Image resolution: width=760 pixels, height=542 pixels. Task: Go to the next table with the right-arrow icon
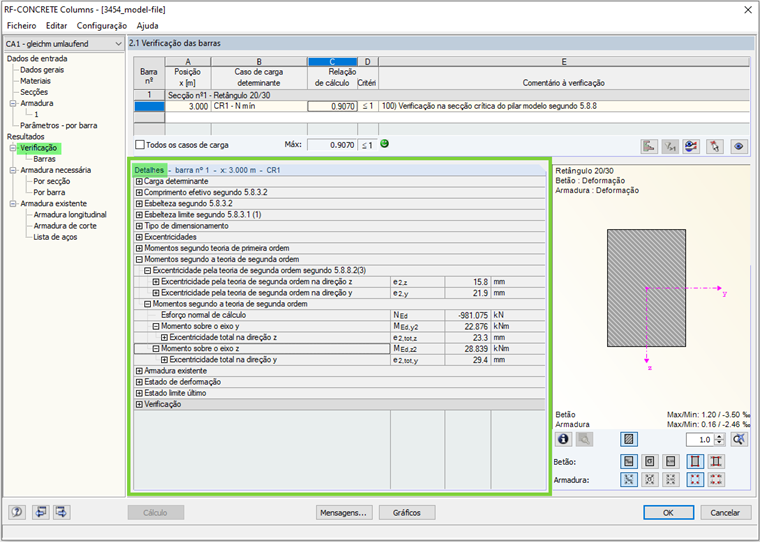pyautogui.click(x=62, y=512)
